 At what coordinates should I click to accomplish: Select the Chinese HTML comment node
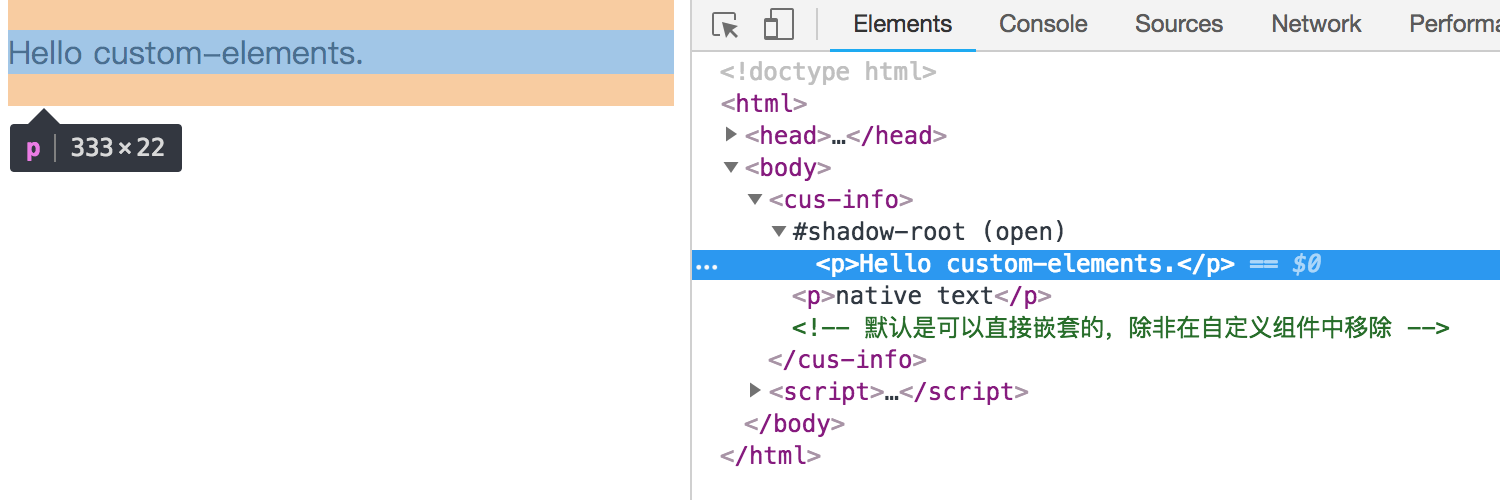click(1120, 328)
